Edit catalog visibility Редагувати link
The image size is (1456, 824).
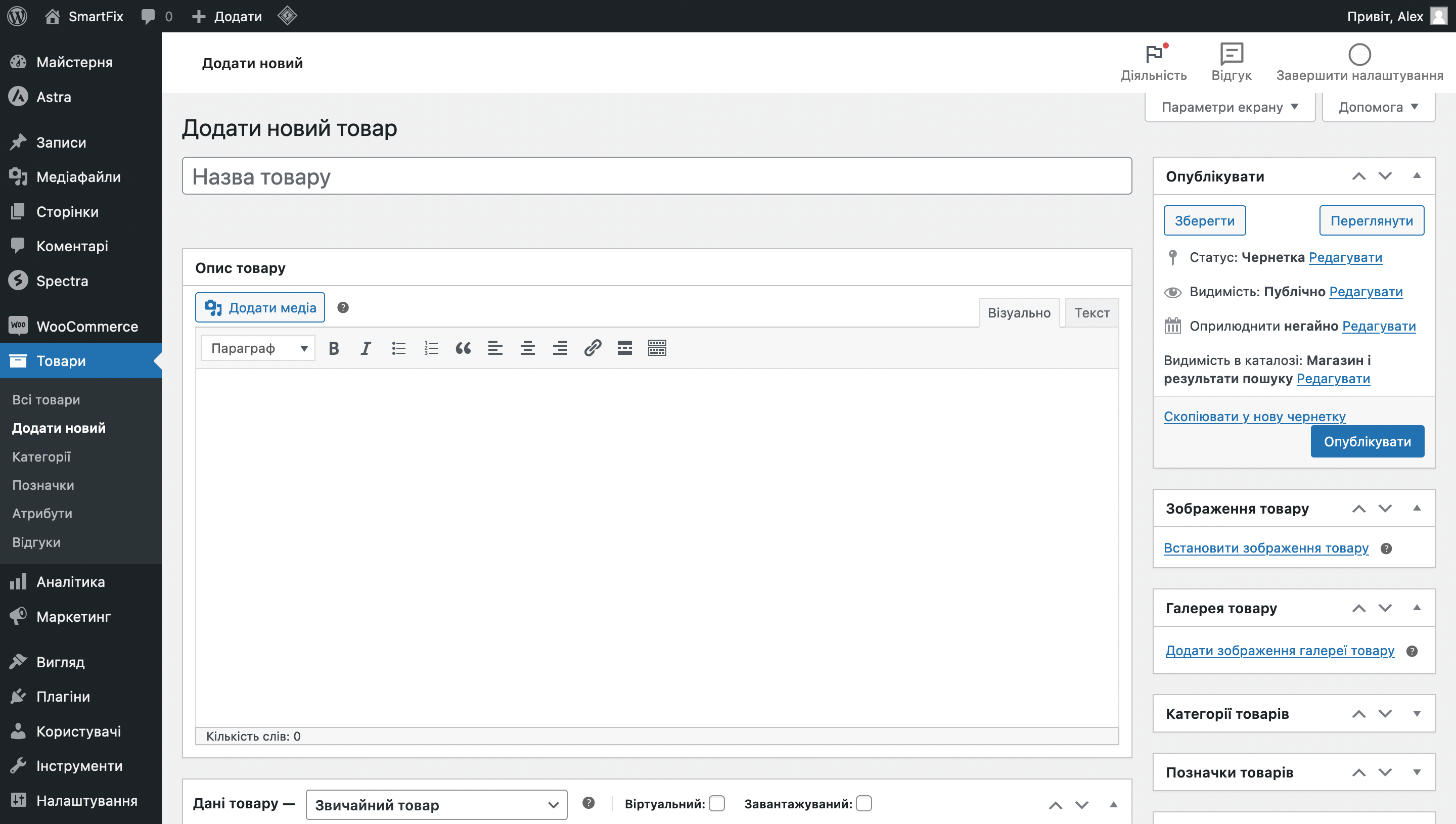click(x=1333, y=379)
